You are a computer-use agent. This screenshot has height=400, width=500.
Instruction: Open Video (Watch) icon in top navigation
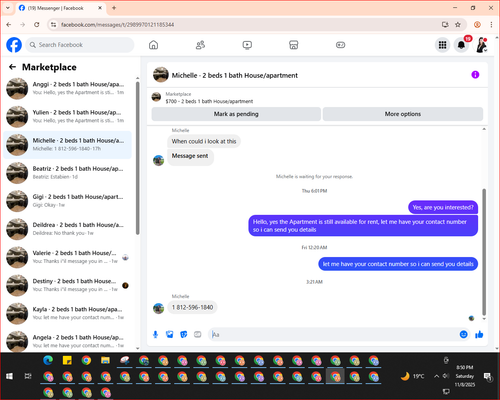coord(247,45)
